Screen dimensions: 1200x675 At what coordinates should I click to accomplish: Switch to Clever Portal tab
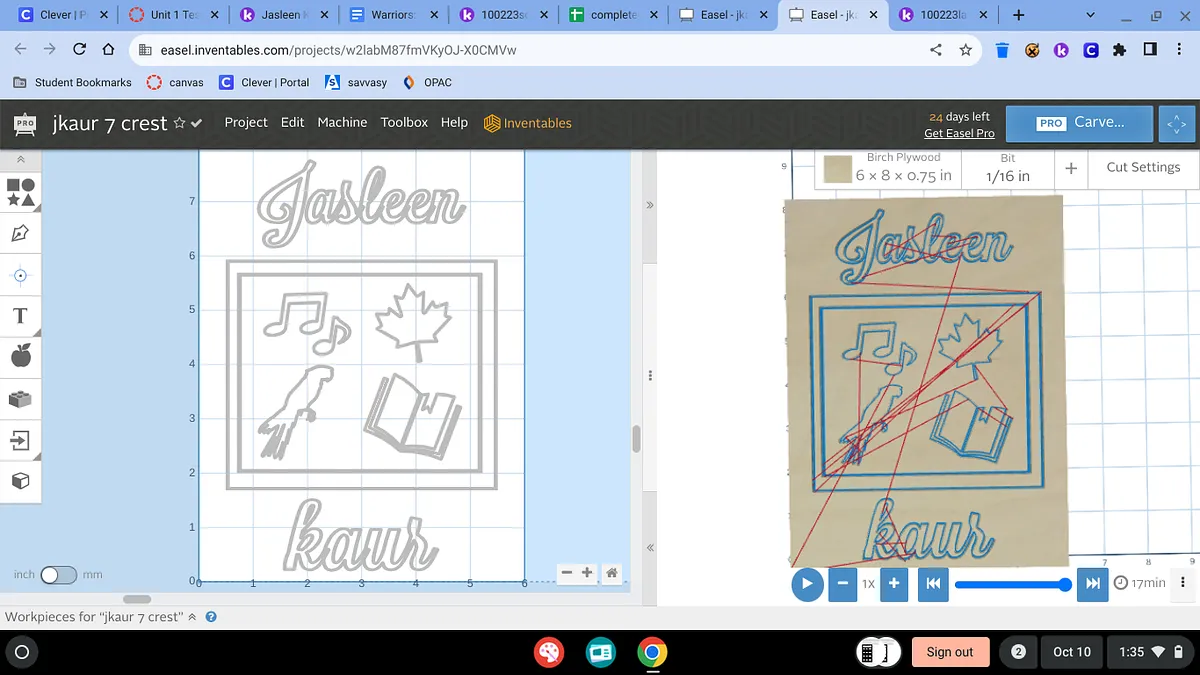coord(62,15)
